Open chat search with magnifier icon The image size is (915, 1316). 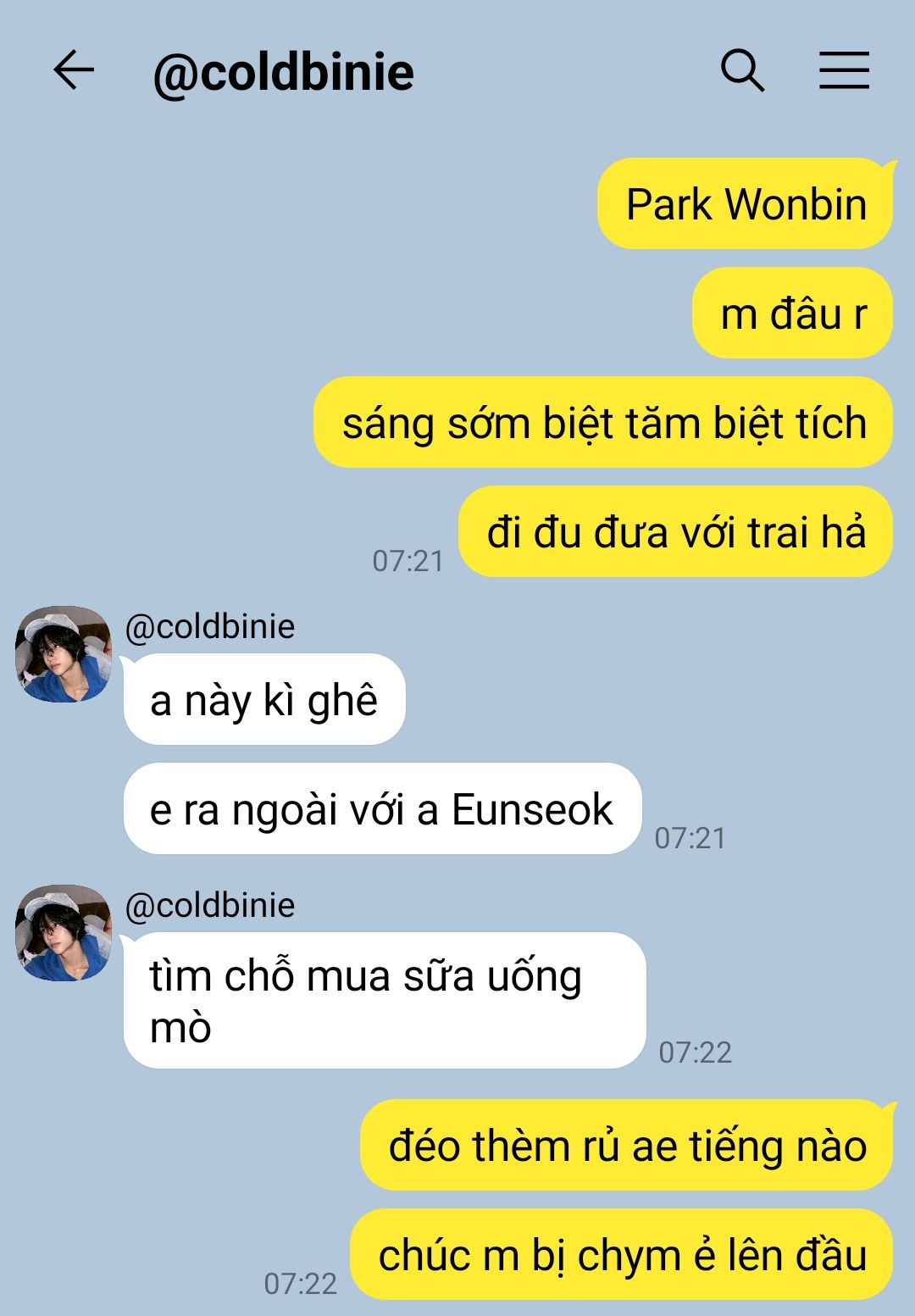click(742, 70)
